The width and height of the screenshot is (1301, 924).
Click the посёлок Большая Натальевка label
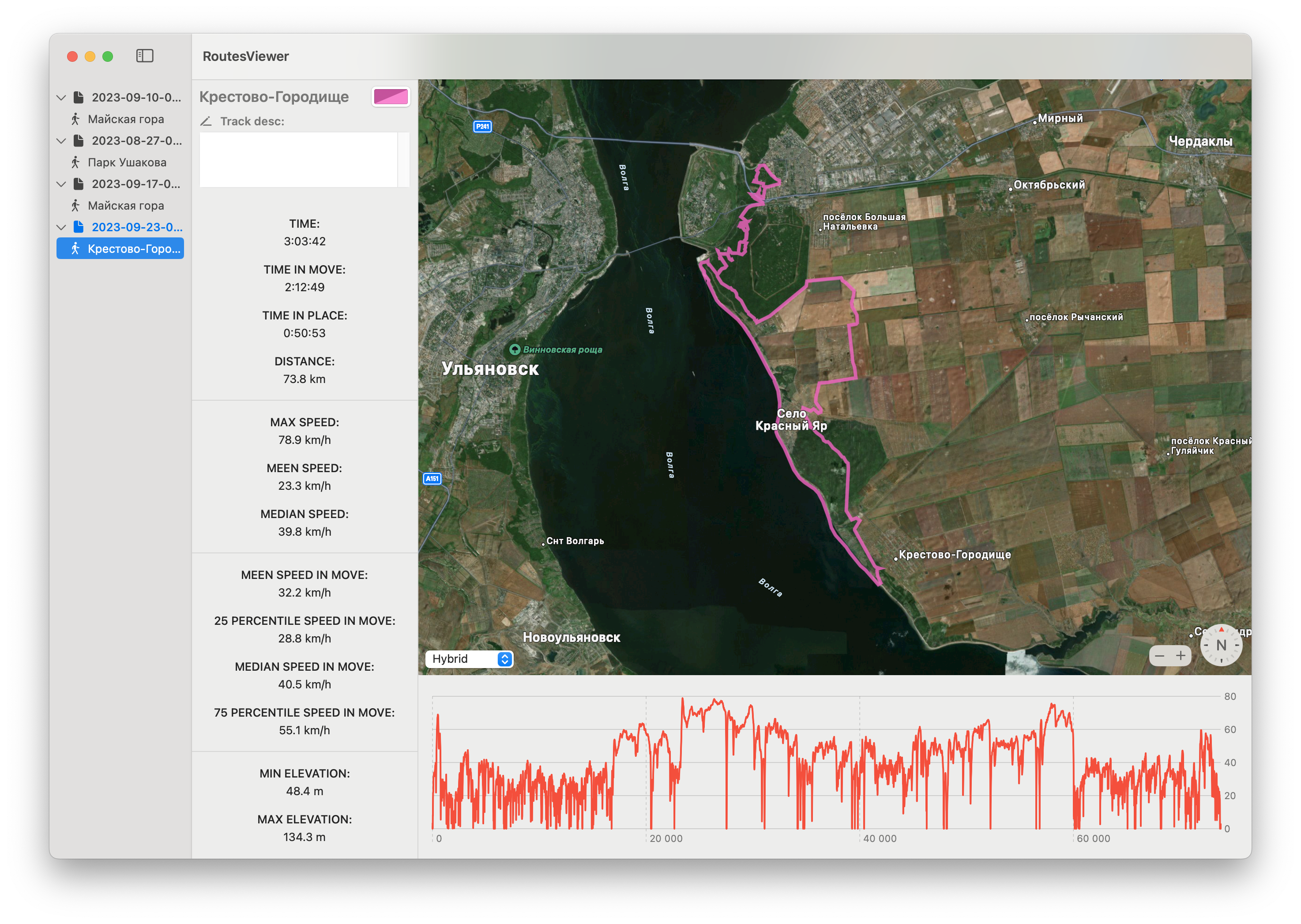[x=864, y=222]
